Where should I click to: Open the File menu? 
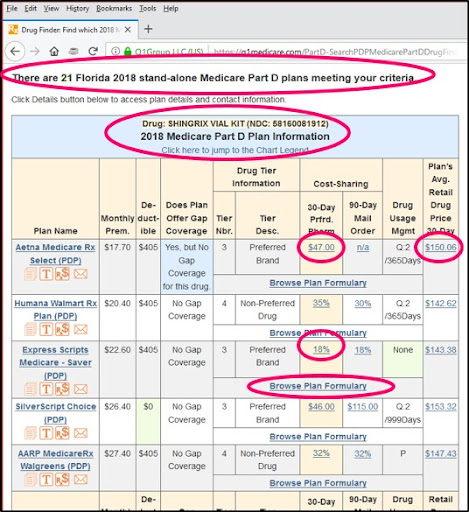coord(12,8)
